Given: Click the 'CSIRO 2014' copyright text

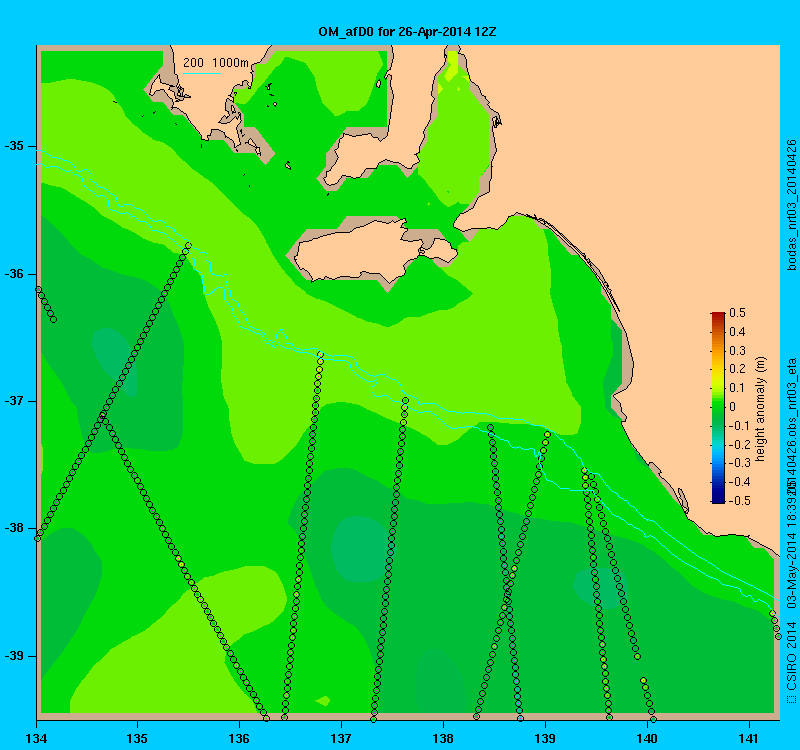Looking at the screenshot, I should point(791,655).
